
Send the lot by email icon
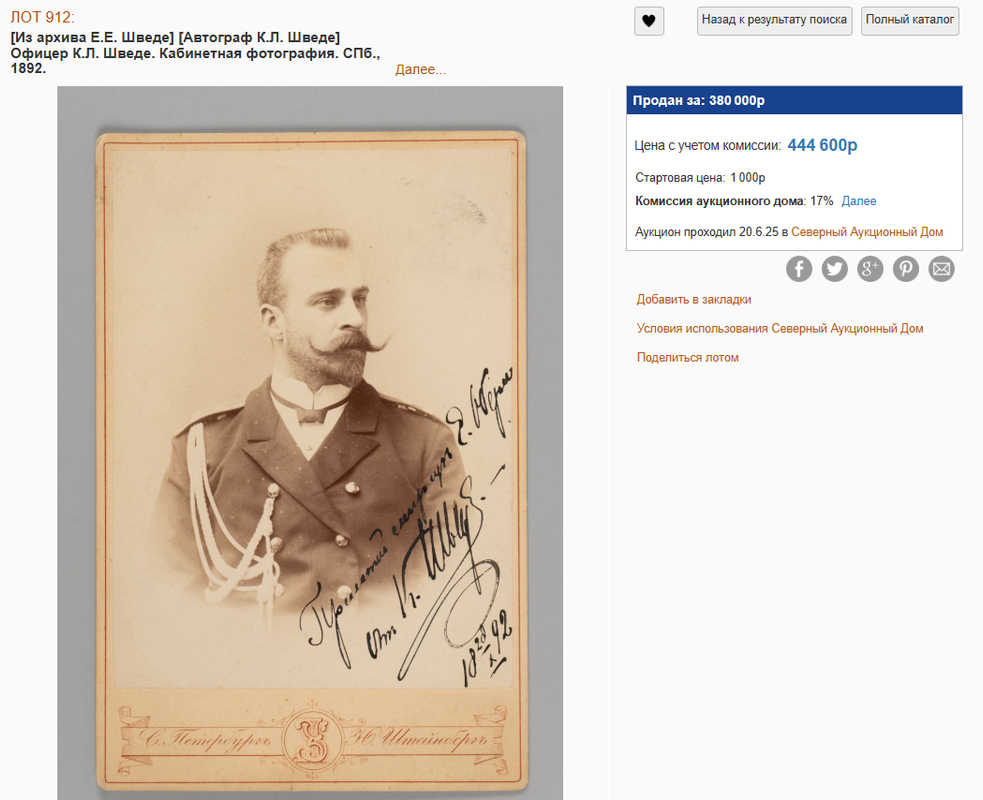[942, 269]
